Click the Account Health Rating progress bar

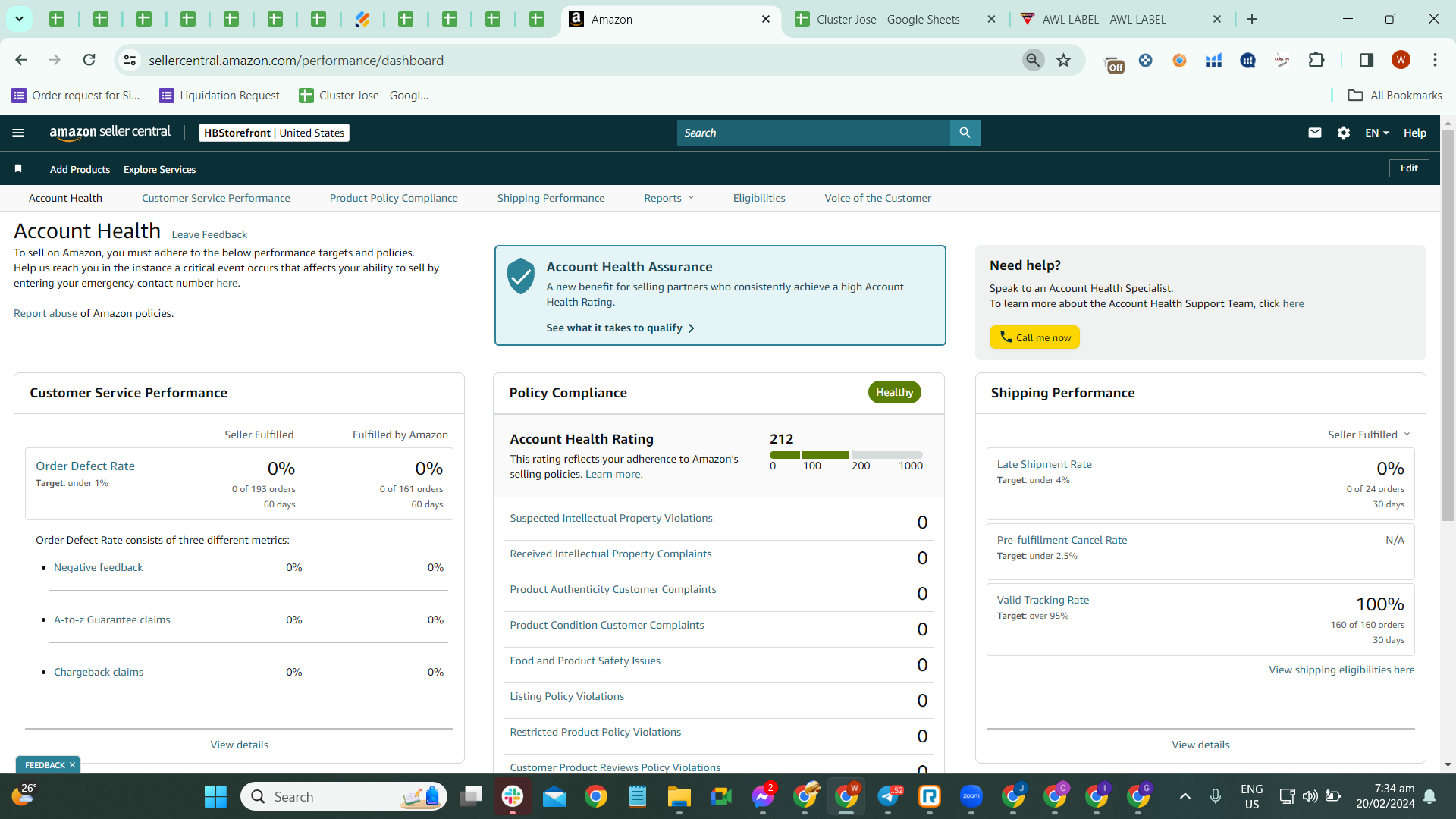click(846, 455)
